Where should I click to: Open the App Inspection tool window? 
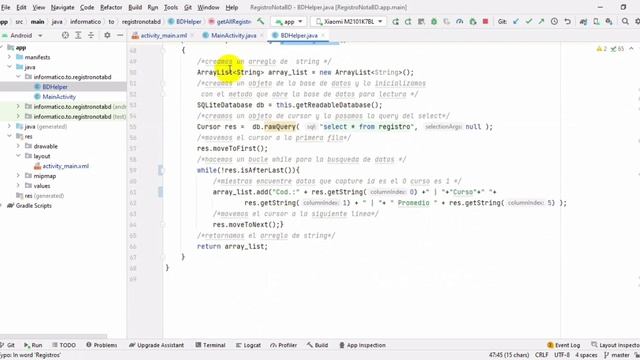click(x=362, y=345)
